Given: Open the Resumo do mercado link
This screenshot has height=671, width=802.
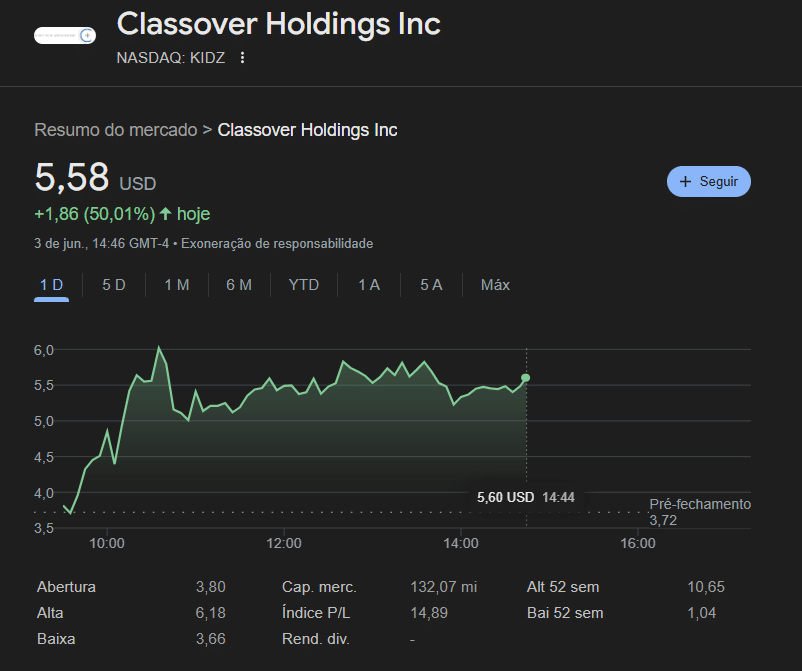Looking at the screenshot, I should coord(116,130).
